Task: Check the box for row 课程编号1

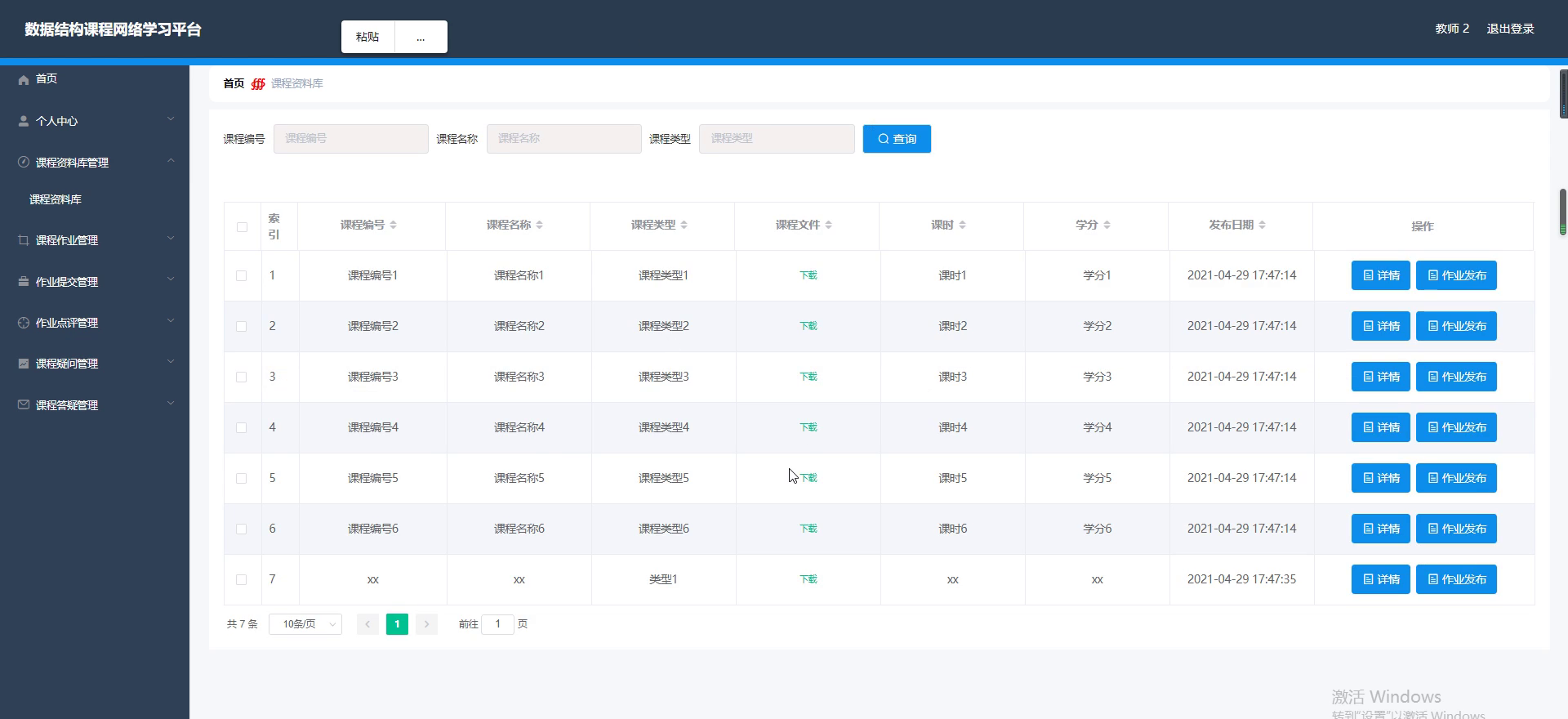Action: pos(241,276)
